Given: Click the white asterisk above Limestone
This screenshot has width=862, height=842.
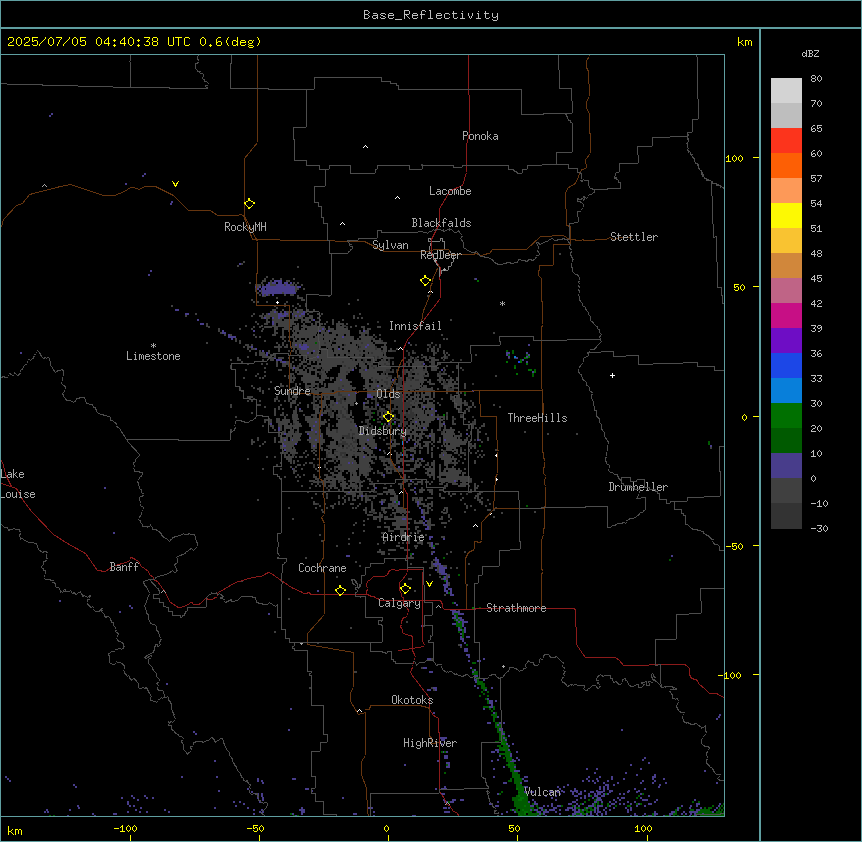Looking at the screenshot, I should coord(153,346).
